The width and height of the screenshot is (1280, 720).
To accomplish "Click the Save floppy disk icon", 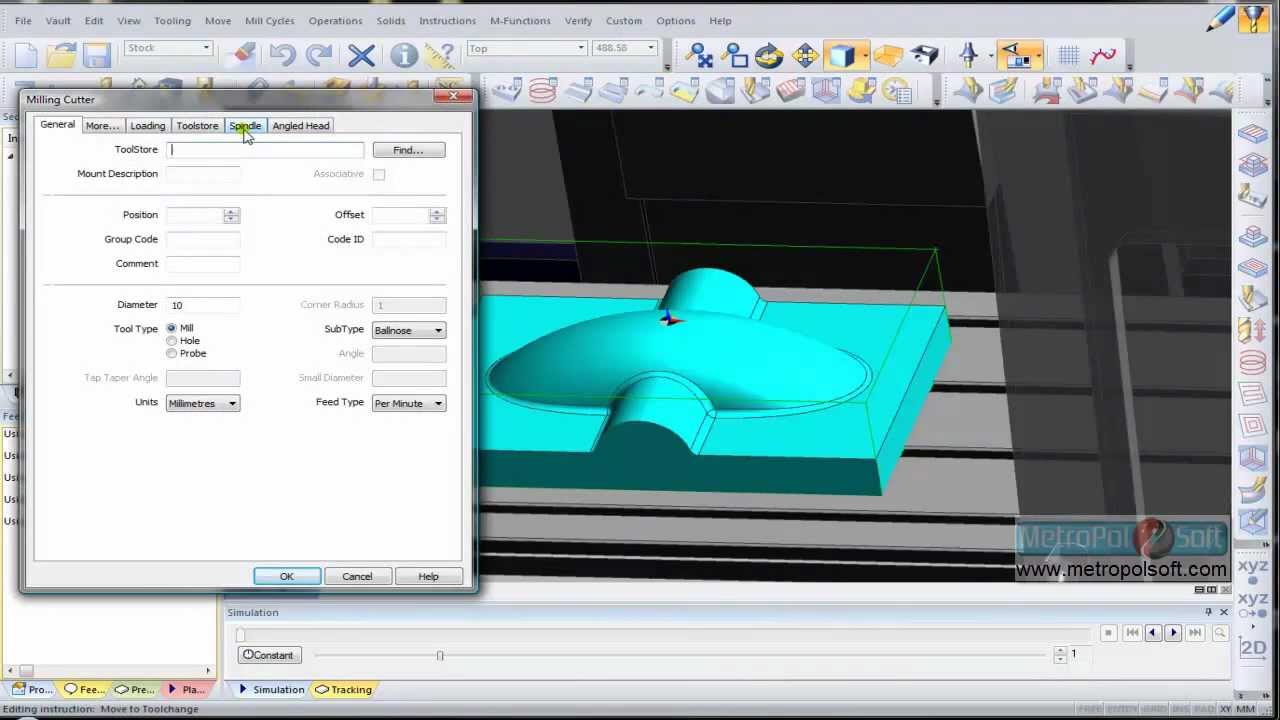I will pos(97,56).
